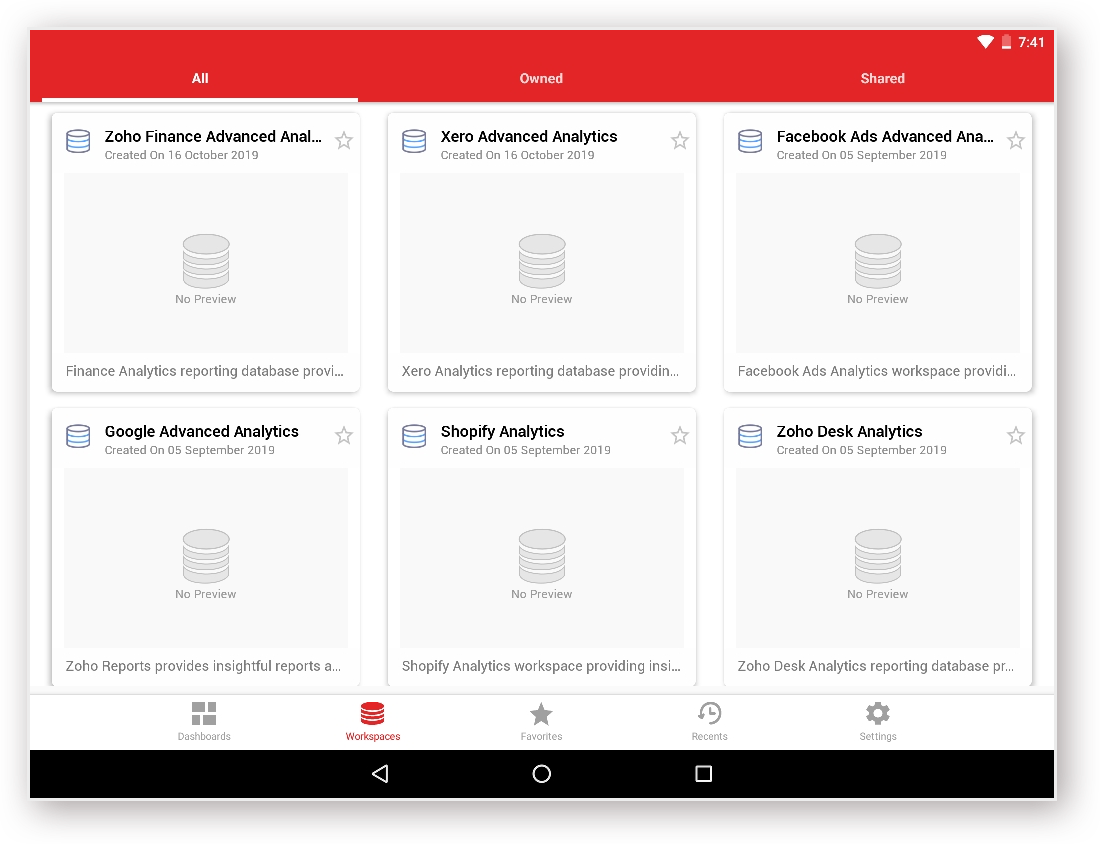The image size is (1100, 844).
Task: Click Zoho Finance 'Created On 16 October 2019'
Action: point(182,155)
